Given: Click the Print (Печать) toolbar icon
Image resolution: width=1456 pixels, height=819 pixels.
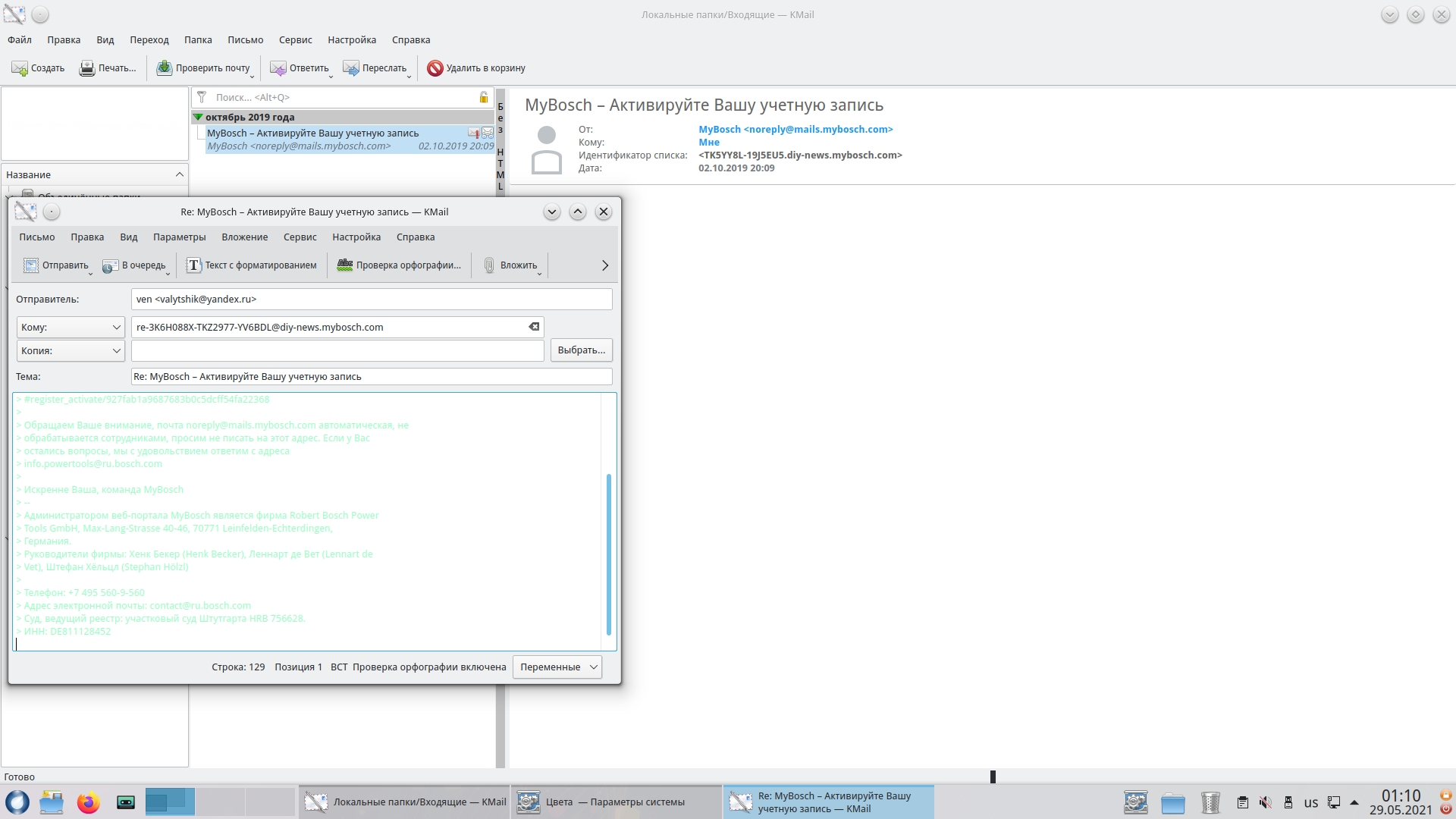Looking at the screenshot, I should point(87,68).
